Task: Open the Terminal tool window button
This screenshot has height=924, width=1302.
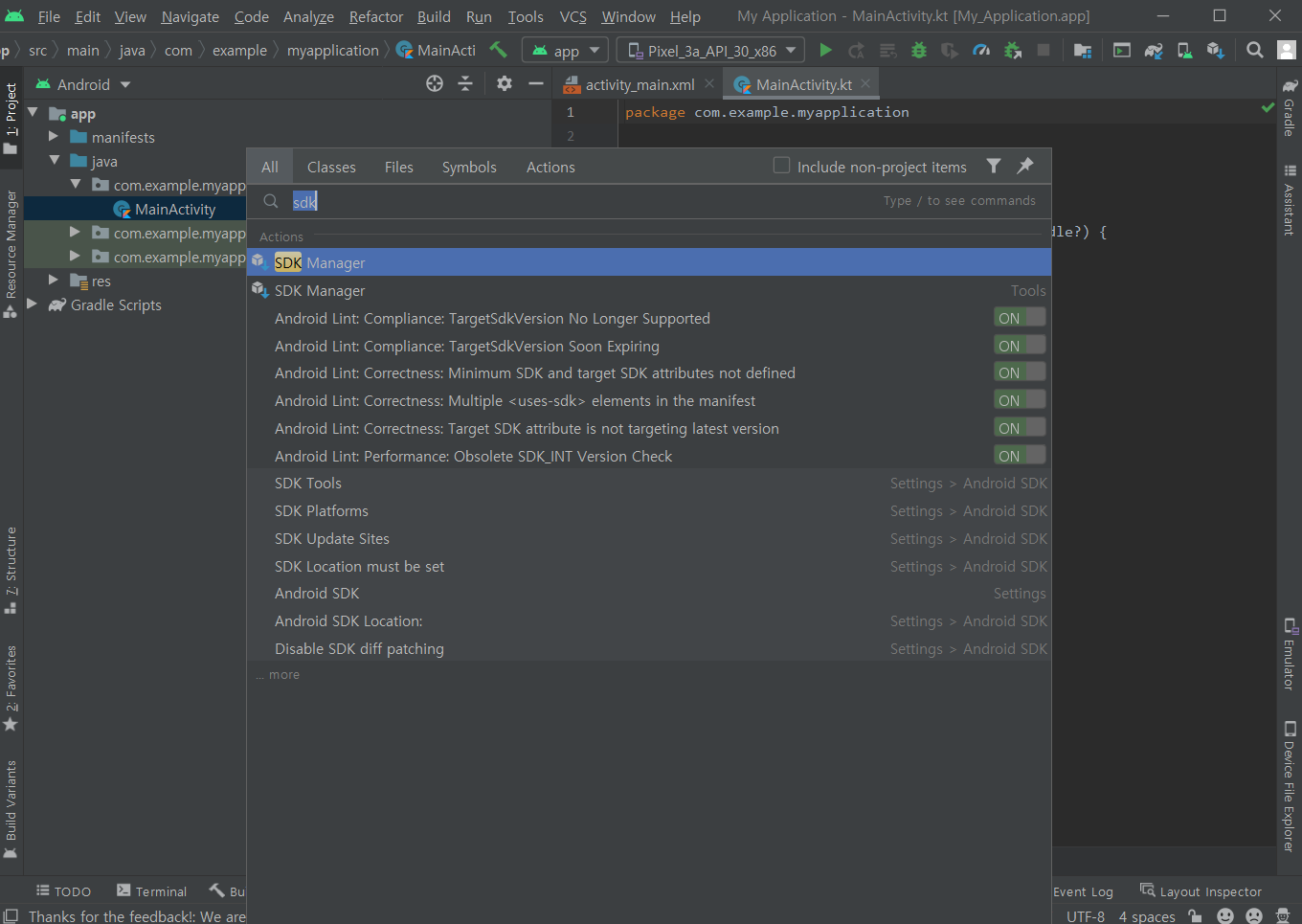Action: (x=151, y=890)
